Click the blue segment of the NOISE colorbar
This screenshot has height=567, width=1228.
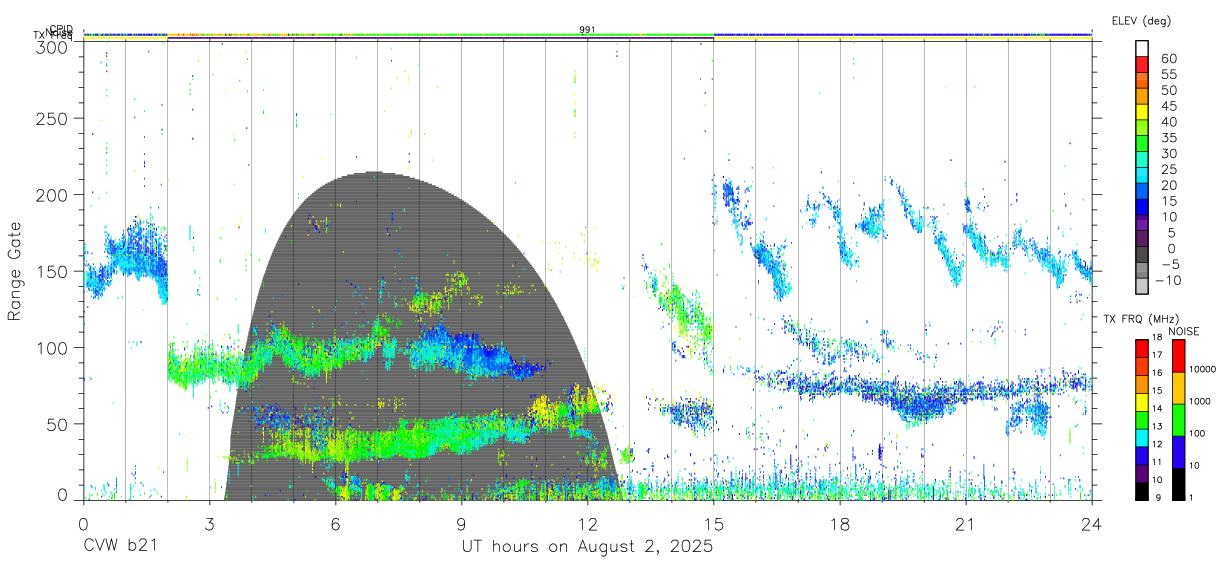[1177, 452]
